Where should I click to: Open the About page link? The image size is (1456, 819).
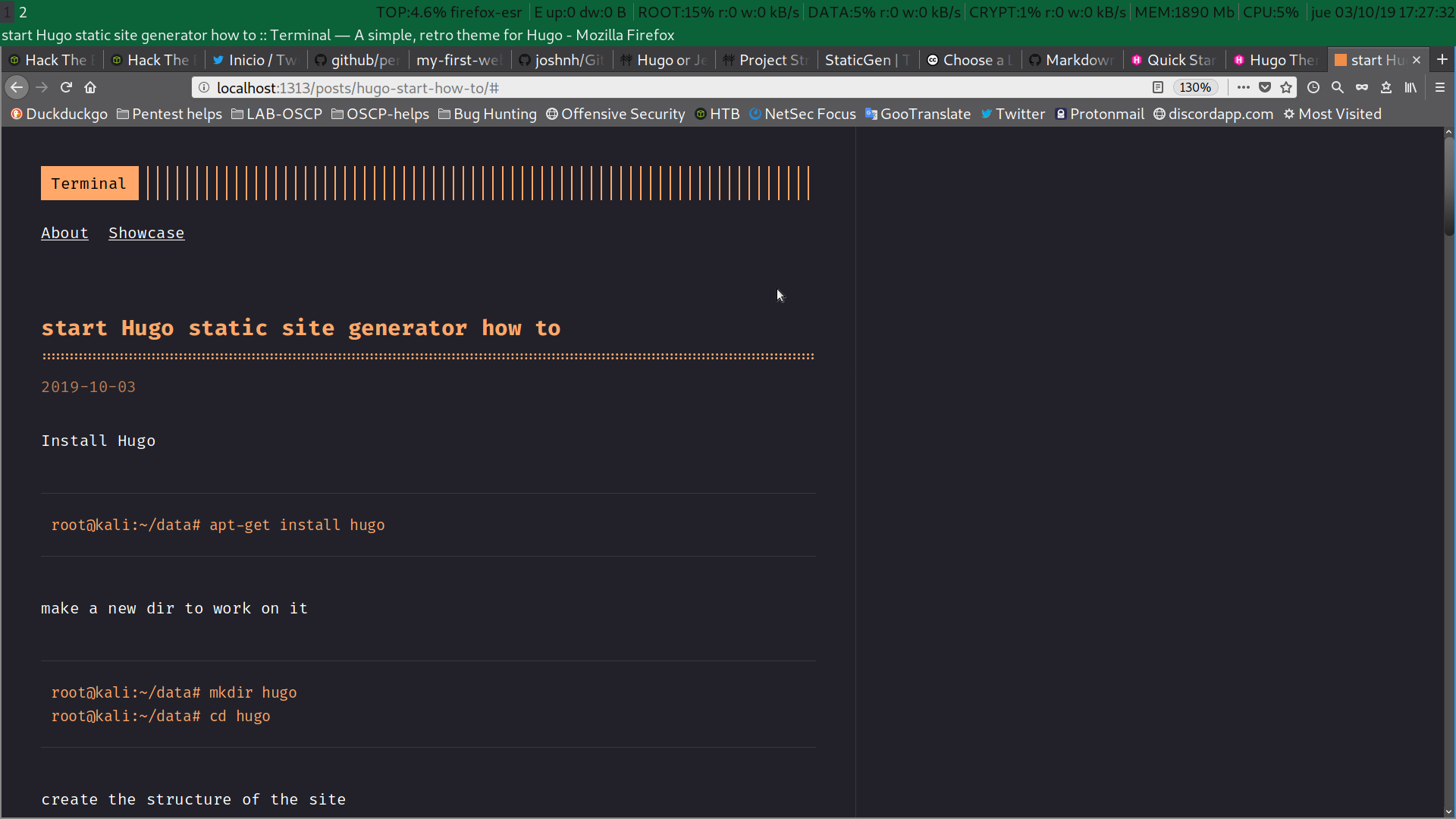point(64,234)
